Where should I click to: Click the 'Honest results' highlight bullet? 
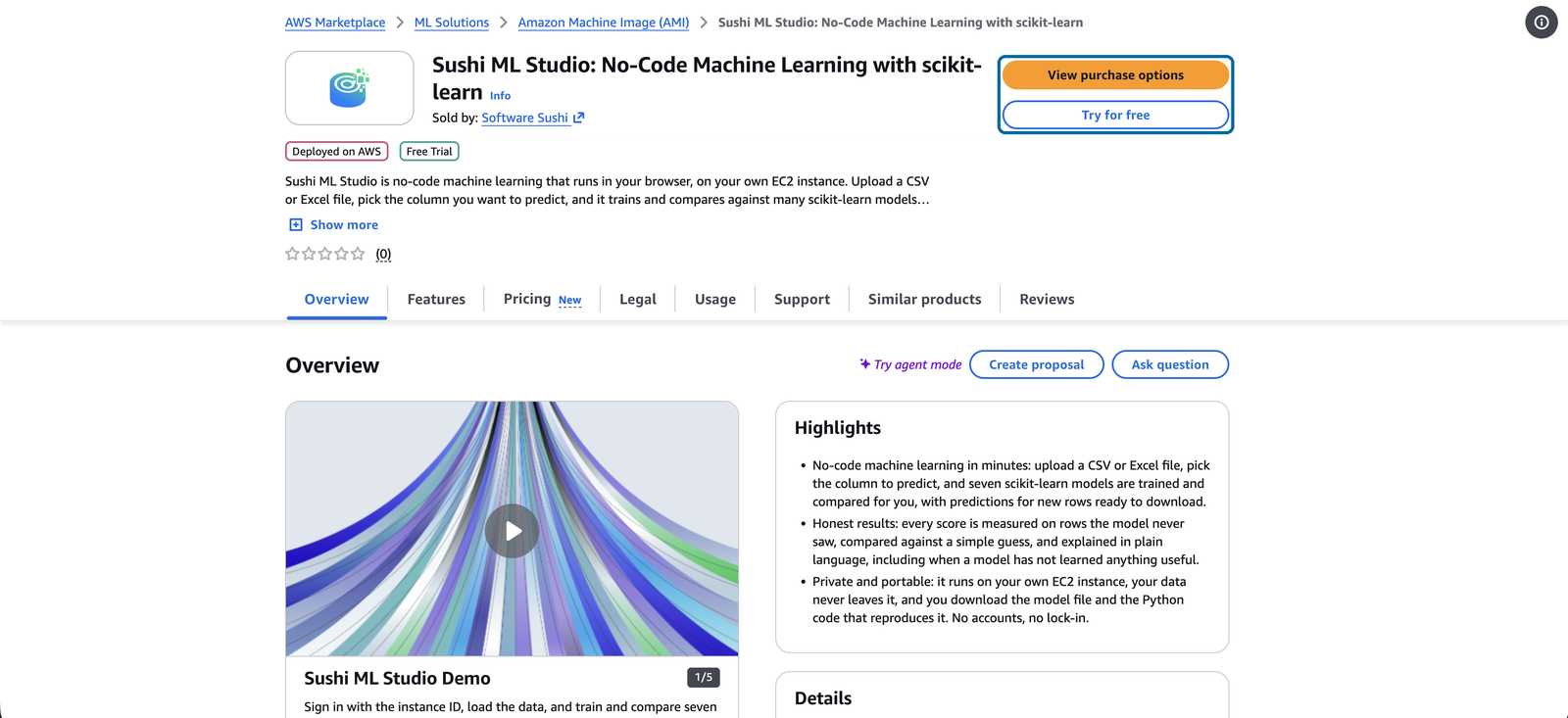[x=1005, y=542]
